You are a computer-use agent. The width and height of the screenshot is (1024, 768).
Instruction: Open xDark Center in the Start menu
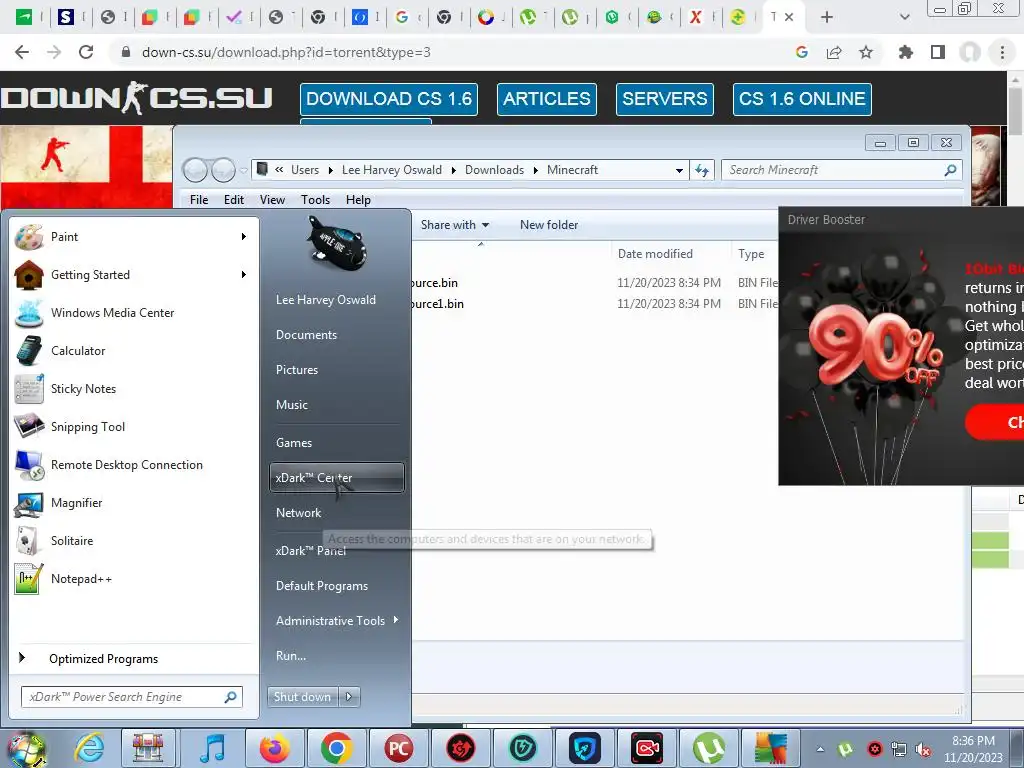click(336, 477)
